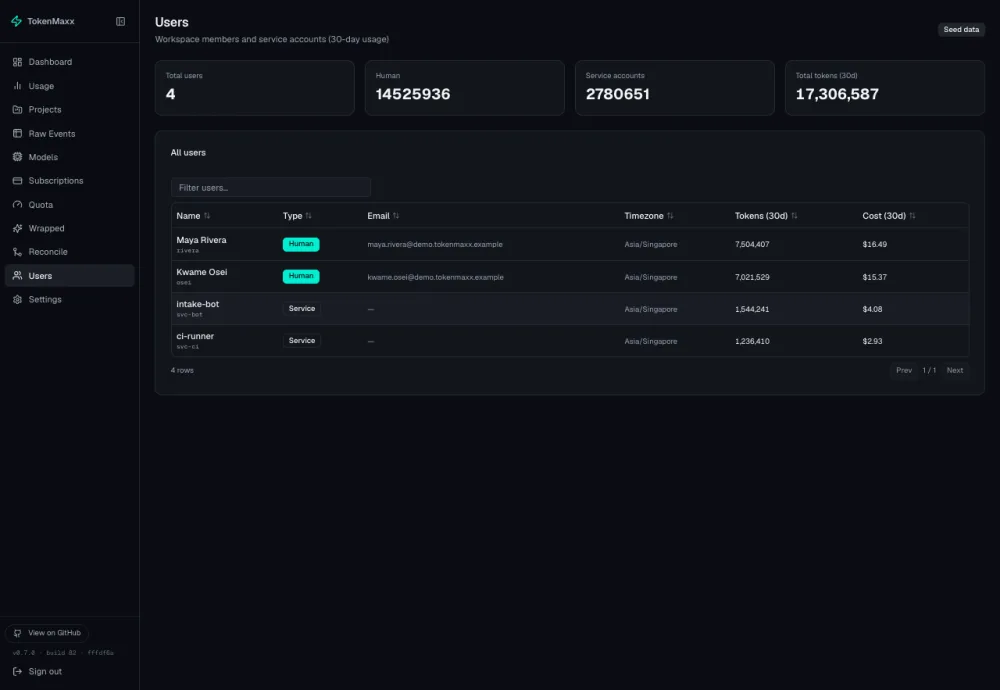Focus the Filter users input field

coord(270,187)
